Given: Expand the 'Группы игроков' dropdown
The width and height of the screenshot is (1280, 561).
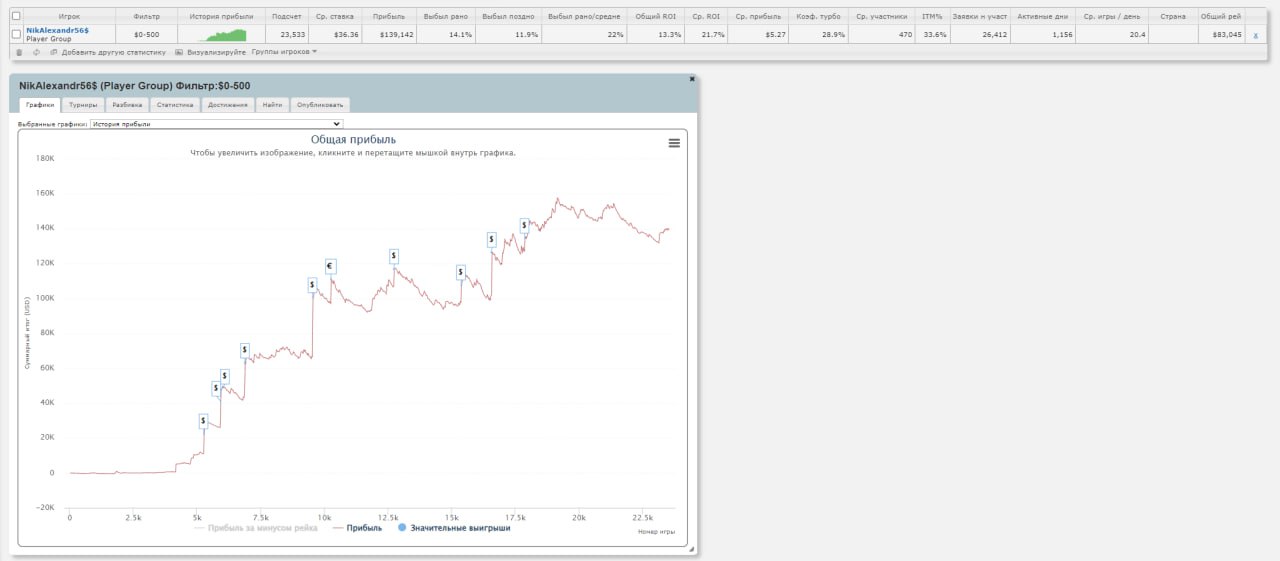Looking at the screenshot, I should [284, 52].
